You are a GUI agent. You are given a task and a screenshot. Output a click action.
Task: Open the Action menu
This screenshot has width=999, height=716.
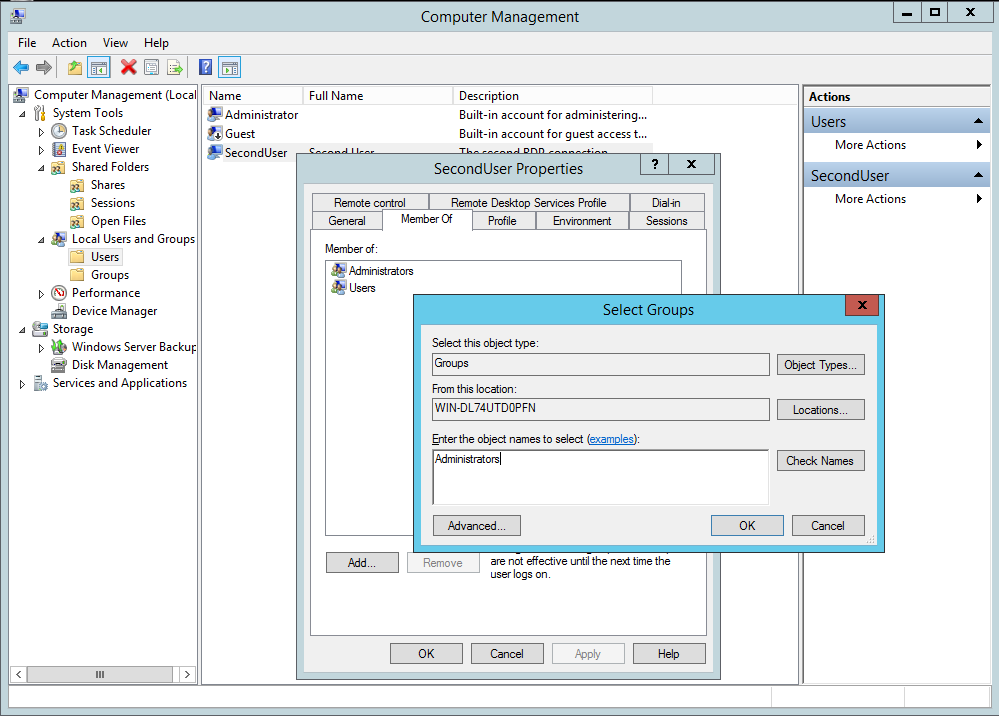(x=69, y=43)
